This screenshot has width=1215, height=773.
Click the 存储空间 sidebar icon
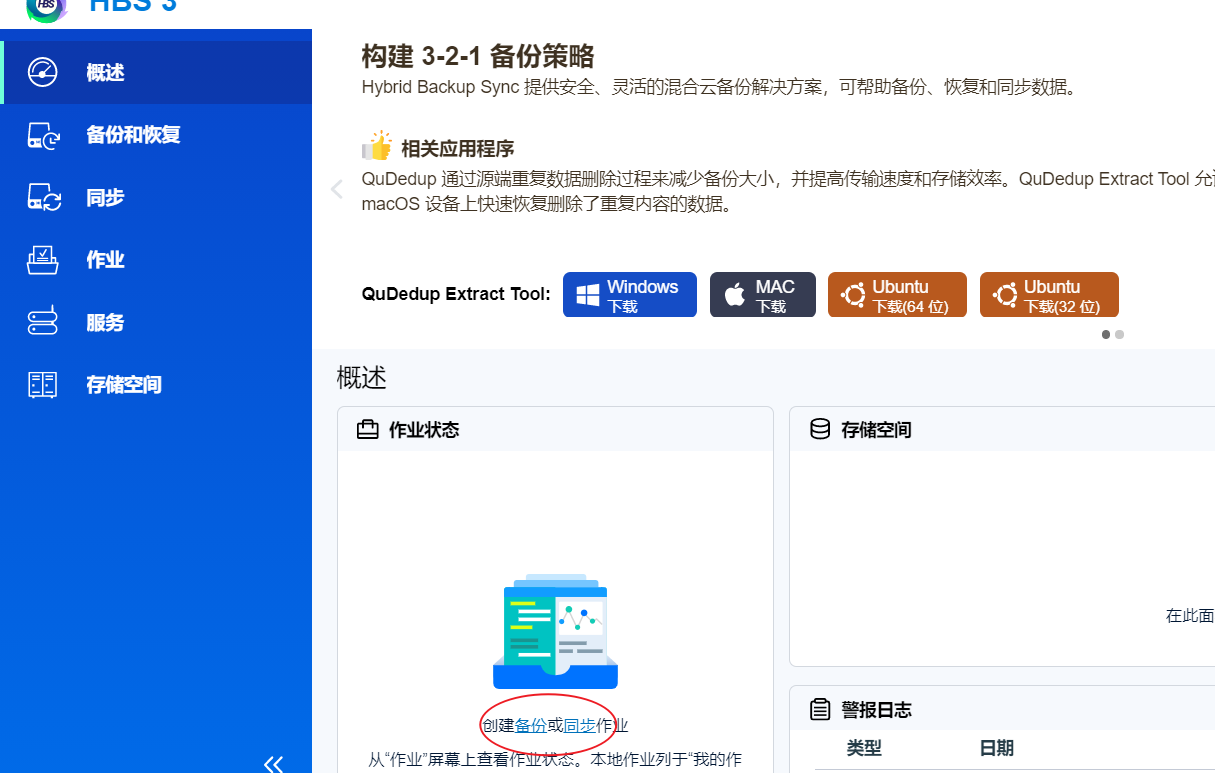tap(43, 385)
